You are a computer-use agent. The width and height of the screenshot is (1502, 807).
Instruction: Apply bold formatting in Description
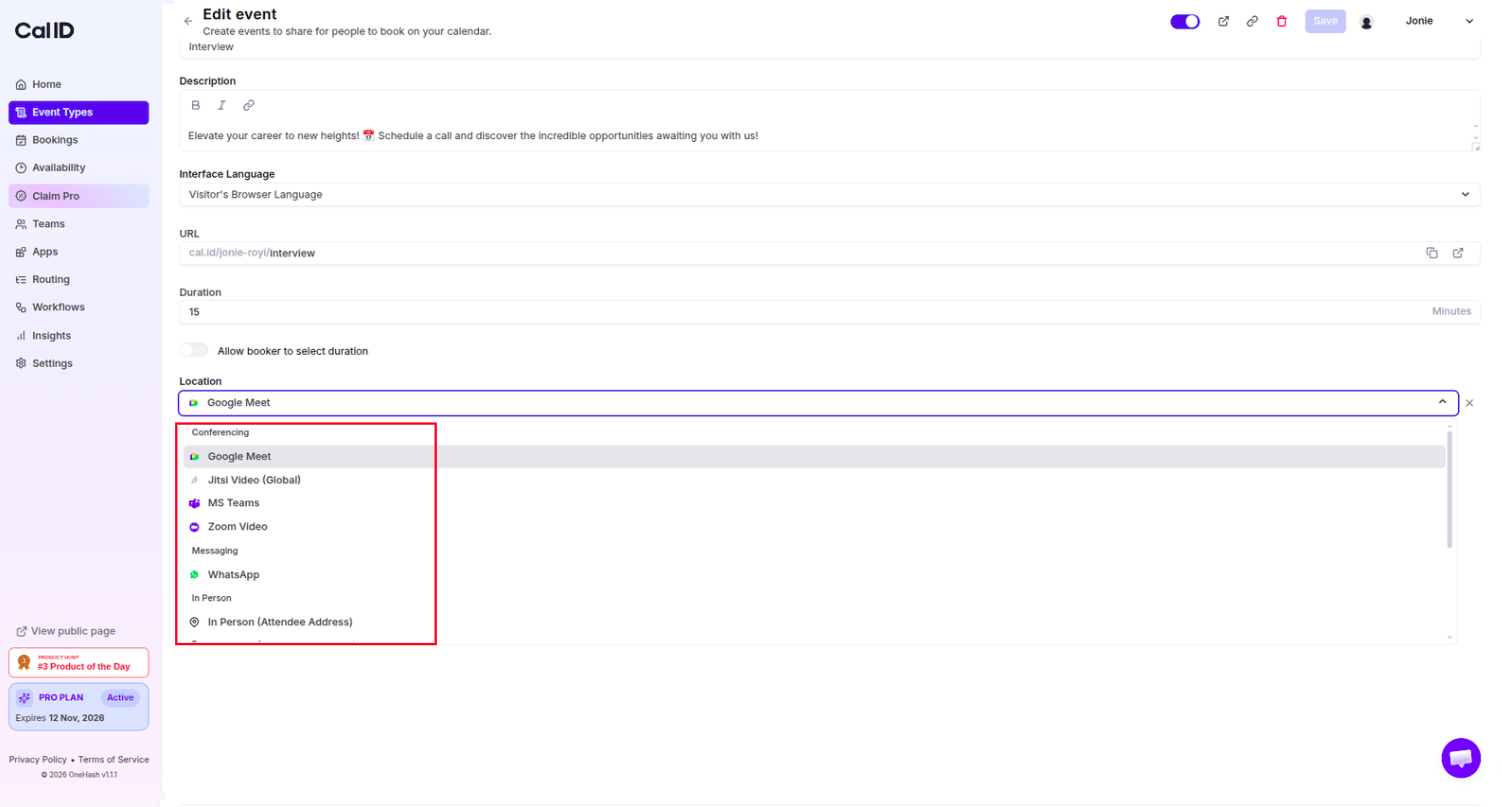[x=196, y=105]
